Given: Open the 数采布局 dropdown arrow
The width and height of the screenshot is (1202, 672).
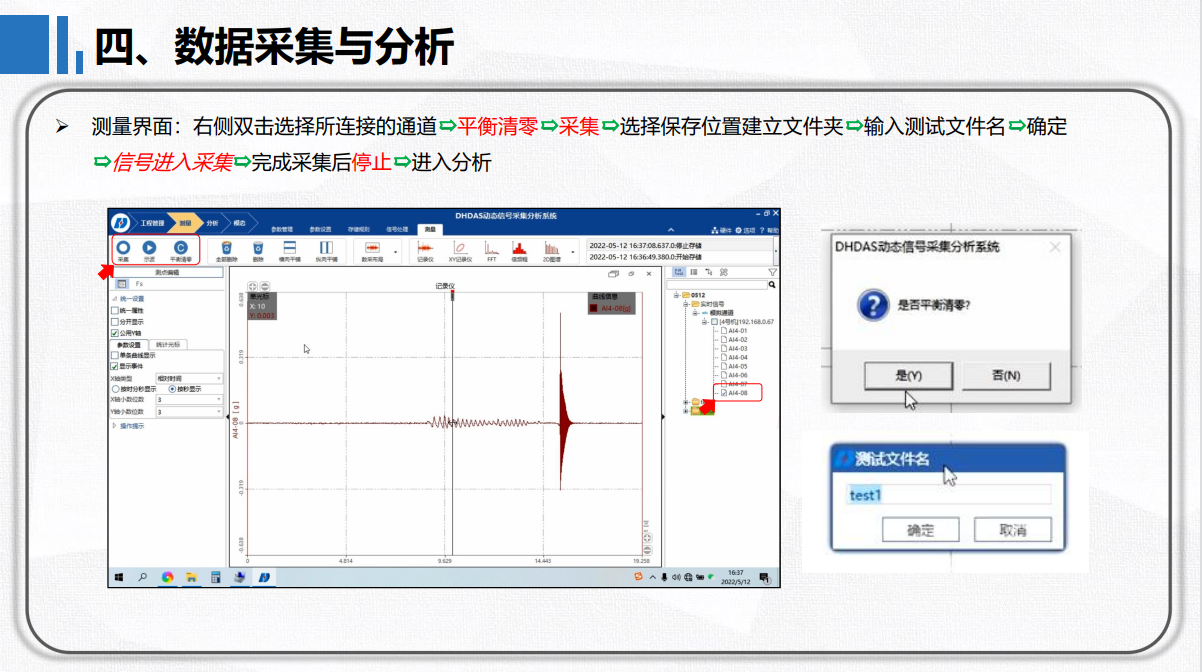Looking at the screenshot, I should click(395, 251).
